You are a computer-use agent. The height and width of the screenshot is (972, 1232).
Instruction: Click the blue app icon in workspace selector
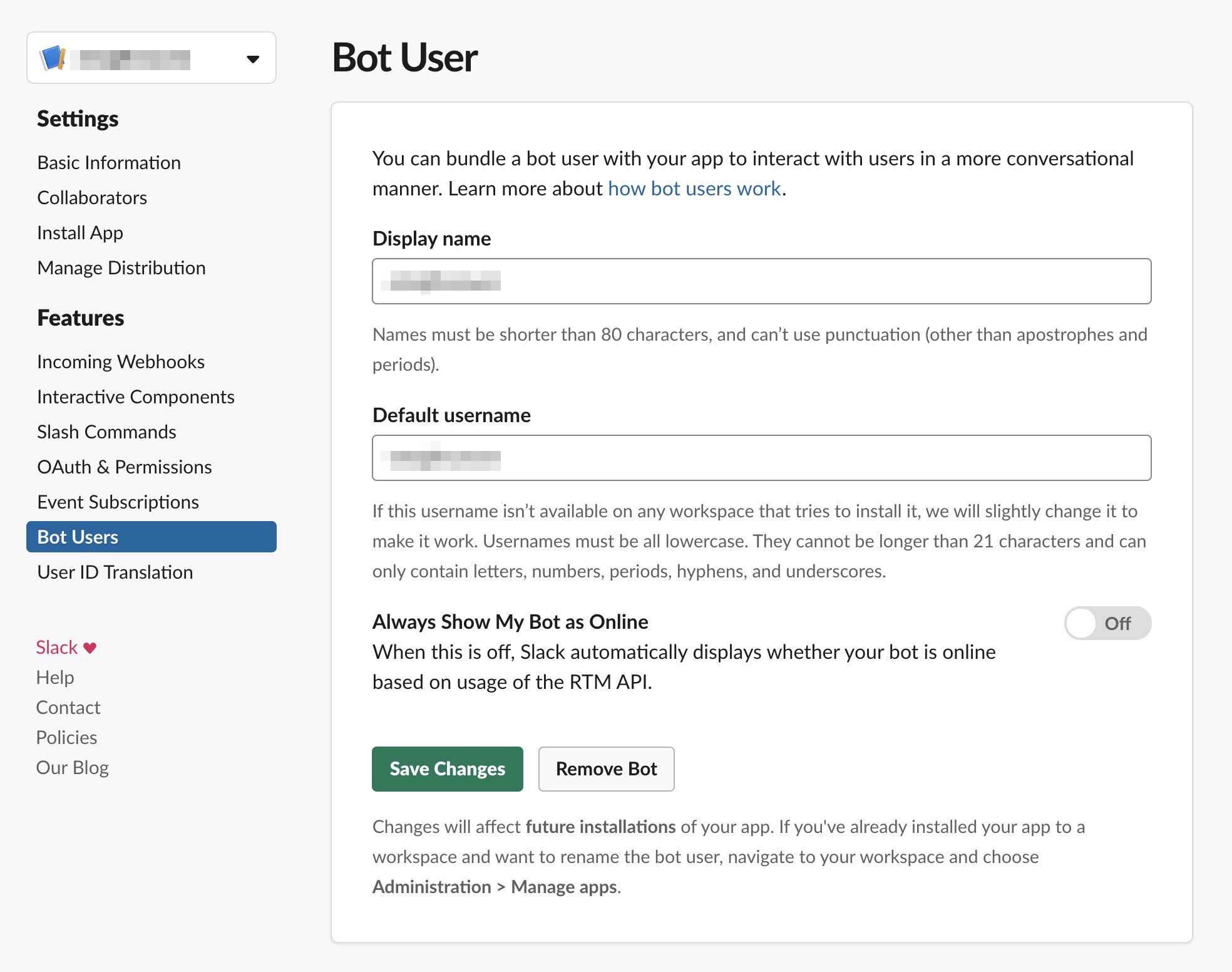coord(53,58)
